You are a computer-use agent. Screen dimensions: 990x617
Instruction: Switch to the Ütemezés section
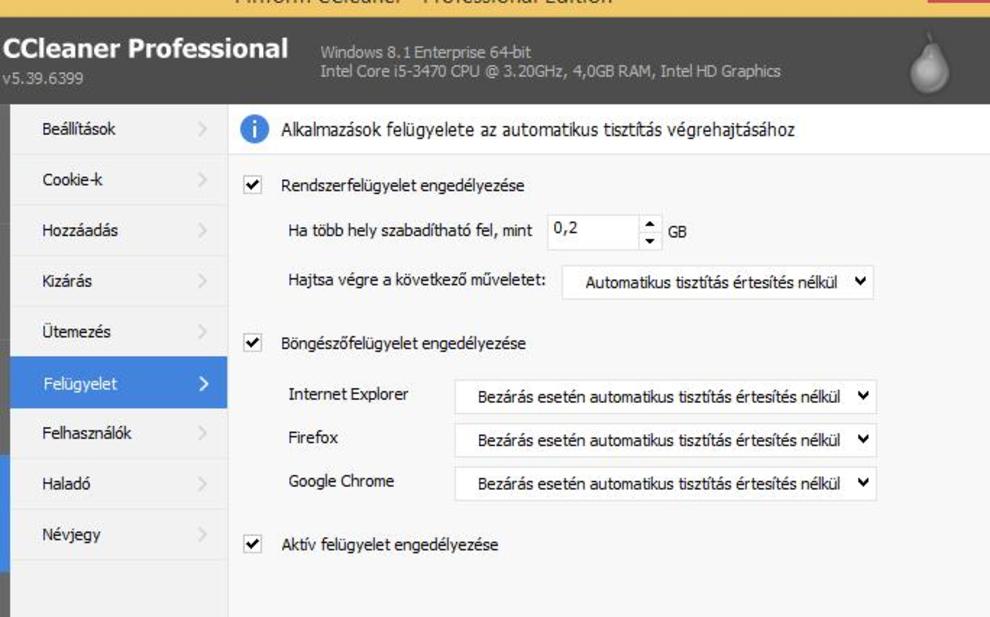77,332
